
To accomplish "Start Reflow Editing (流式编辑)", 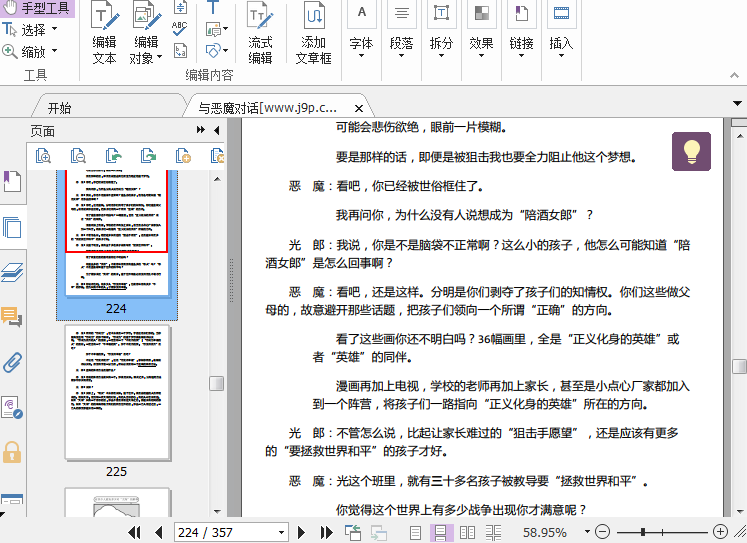I will click(261, 33).
